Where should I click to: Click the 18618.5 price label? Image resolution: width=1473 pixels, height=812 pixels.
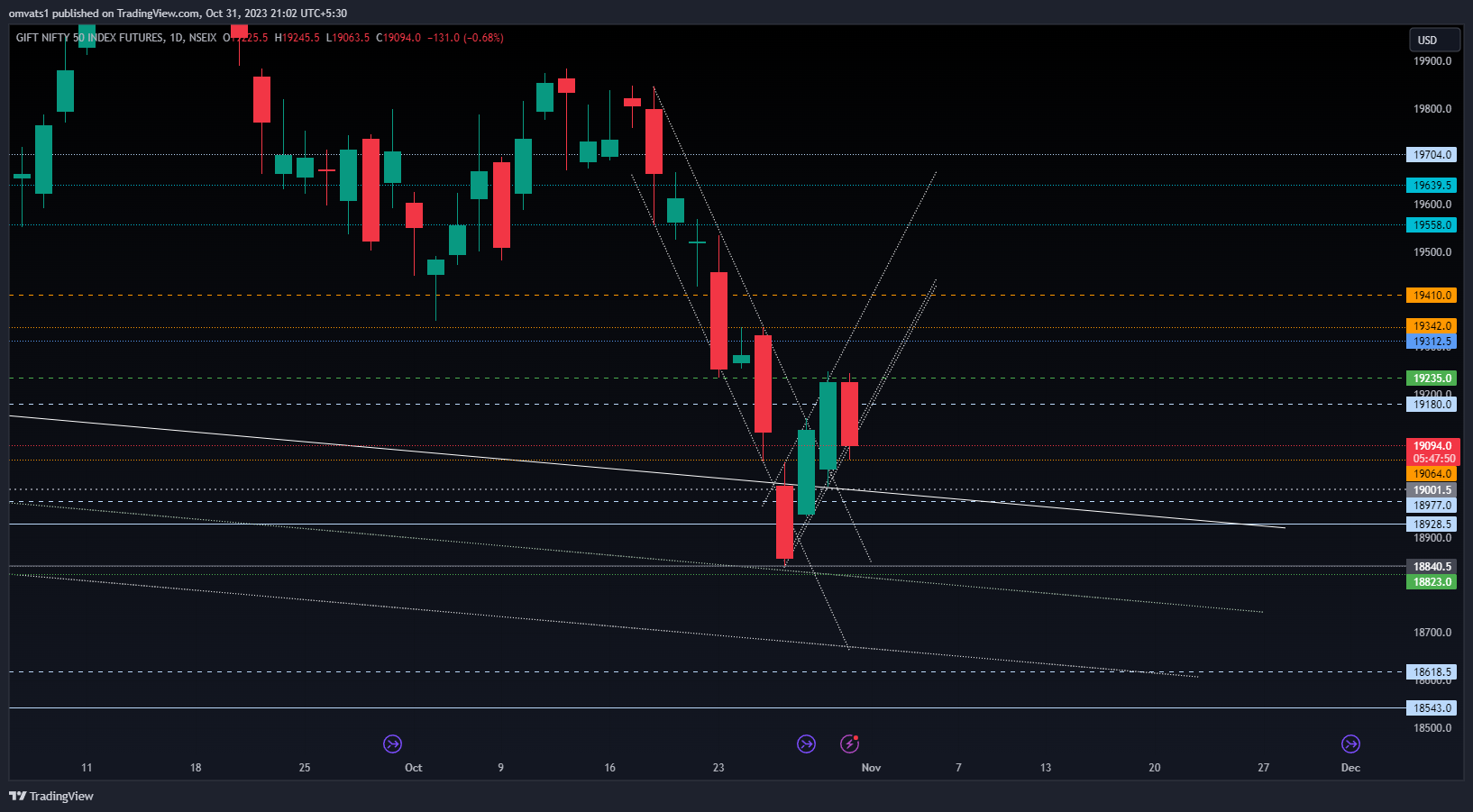pos(1432,672)
